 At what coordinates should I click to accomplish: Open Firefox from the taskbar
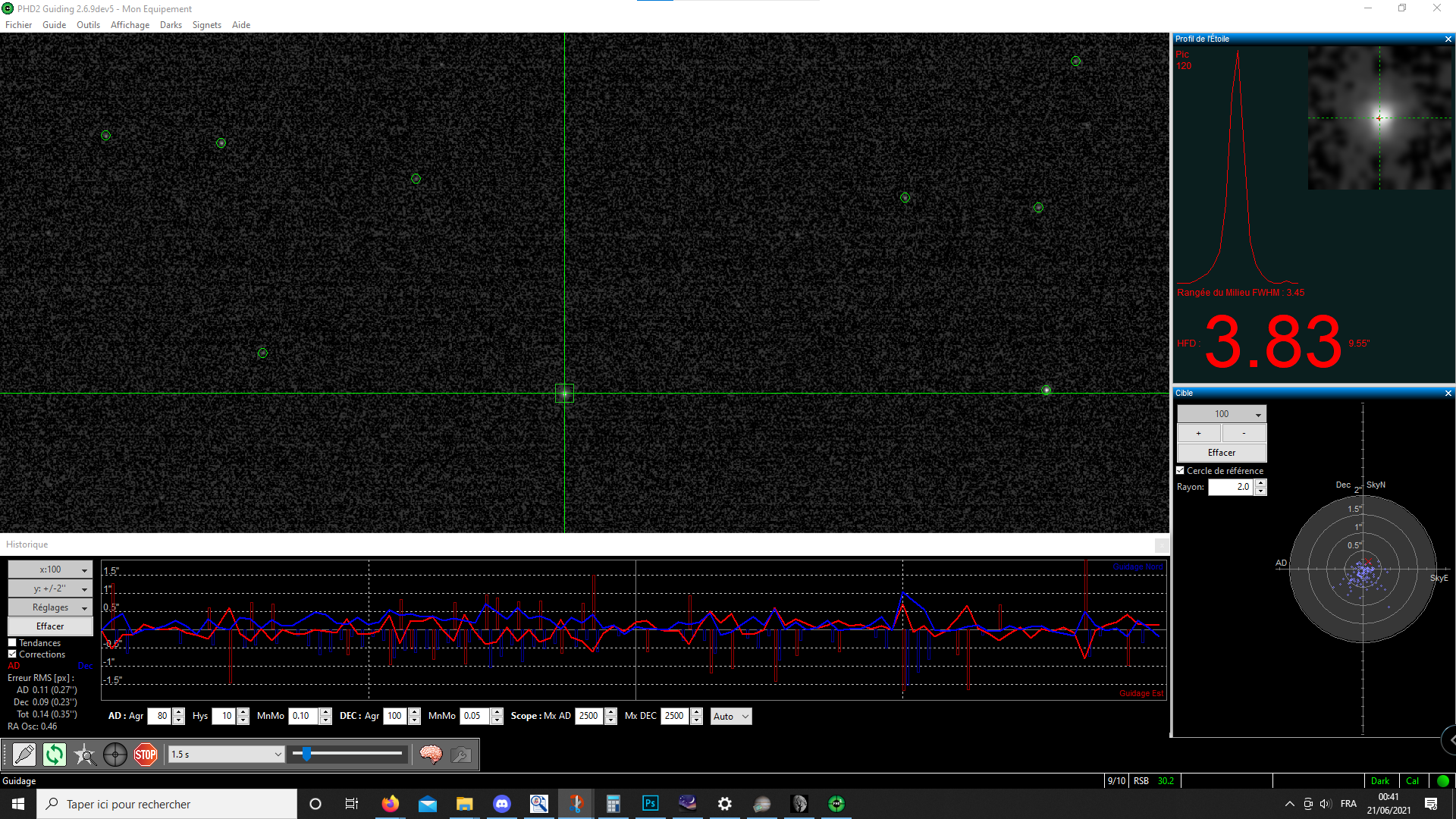pos(391,804)
